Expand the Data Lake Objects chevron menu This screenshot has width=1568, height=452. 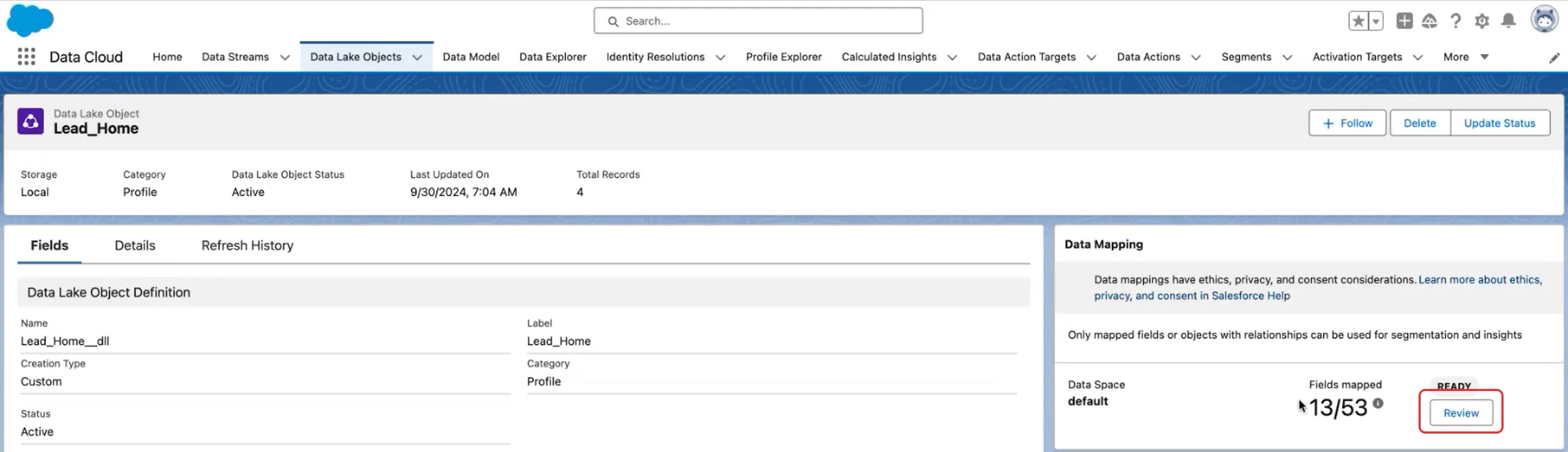[x=417, y=57]
